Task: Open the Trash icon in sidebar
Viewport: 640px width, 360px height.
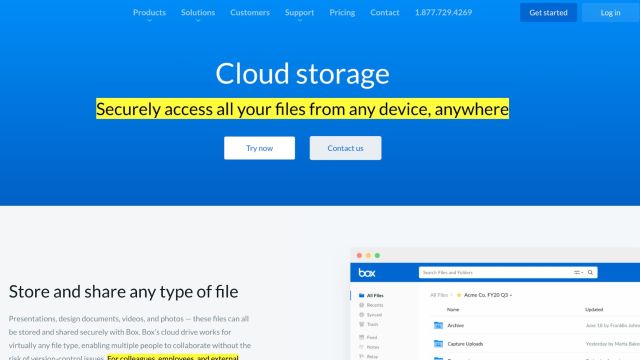Action: pos(361,324)
